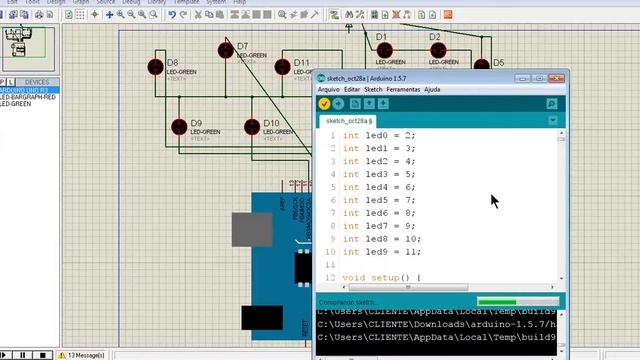Toggle the wire autorouter icon
Viewport: 640px width, 360px height.
334,15
